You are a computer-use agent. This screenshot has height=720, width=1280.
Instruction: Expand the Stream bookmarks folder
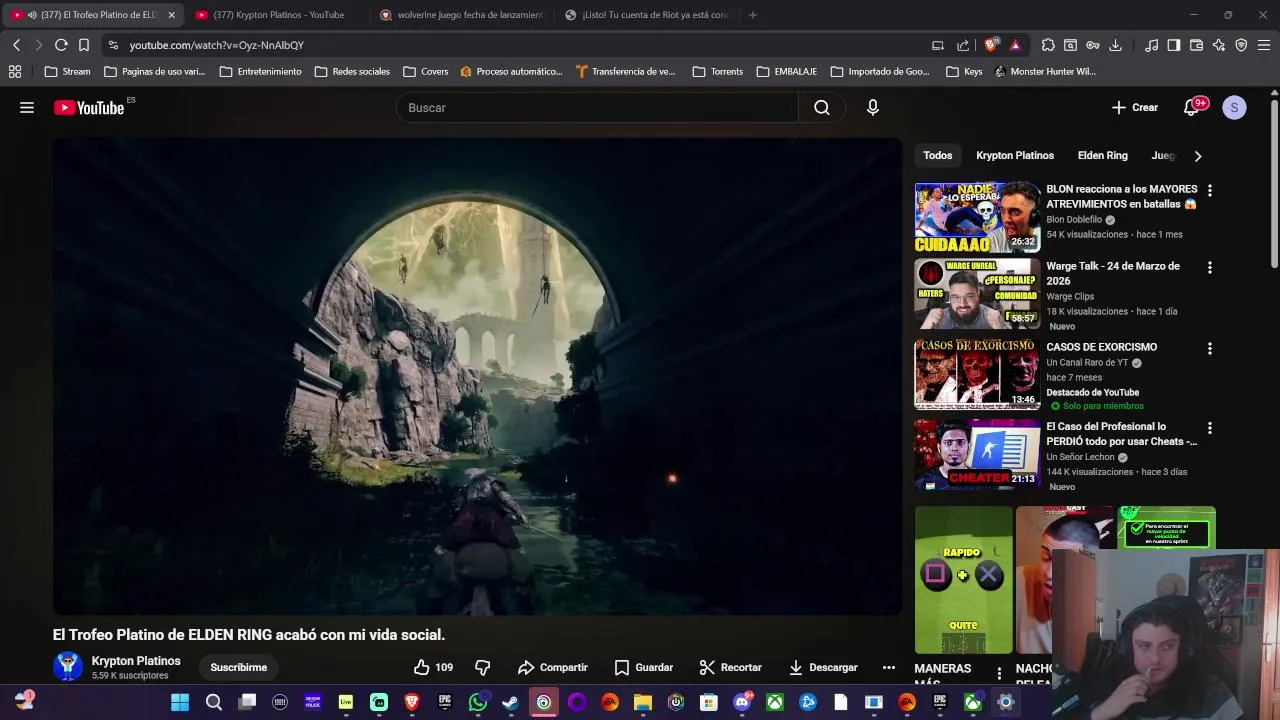[x=68, y=71]
